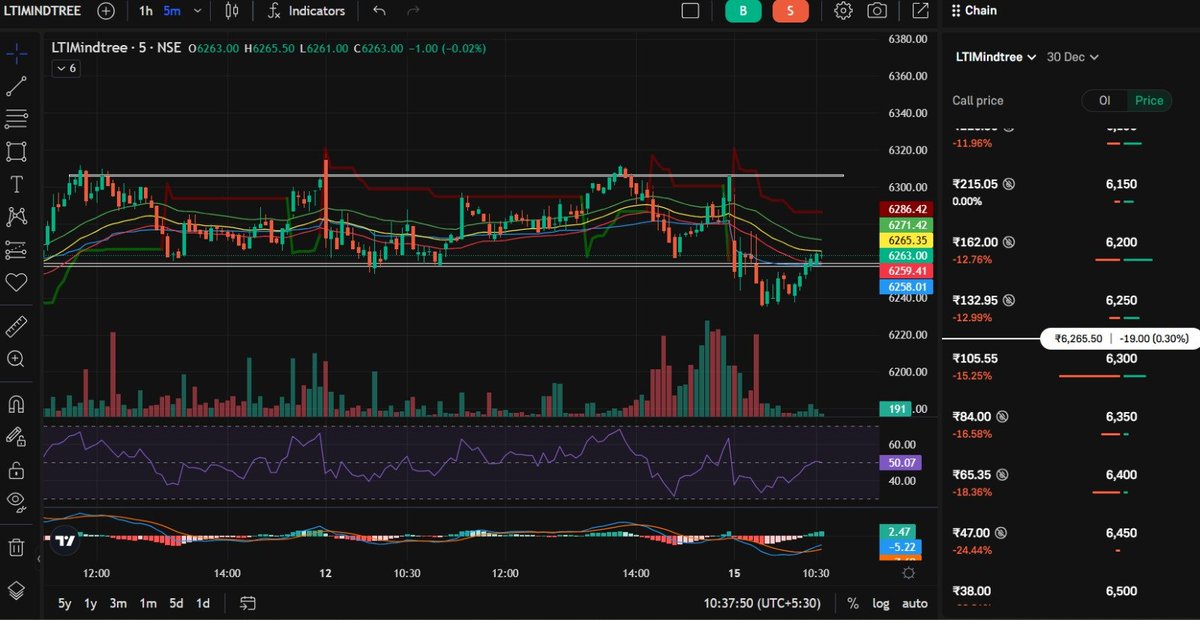Viewport: 1200px width, 620px height.
Task: Click the volume value label 191
Action: pyautogui.click(x=897, y=409)
